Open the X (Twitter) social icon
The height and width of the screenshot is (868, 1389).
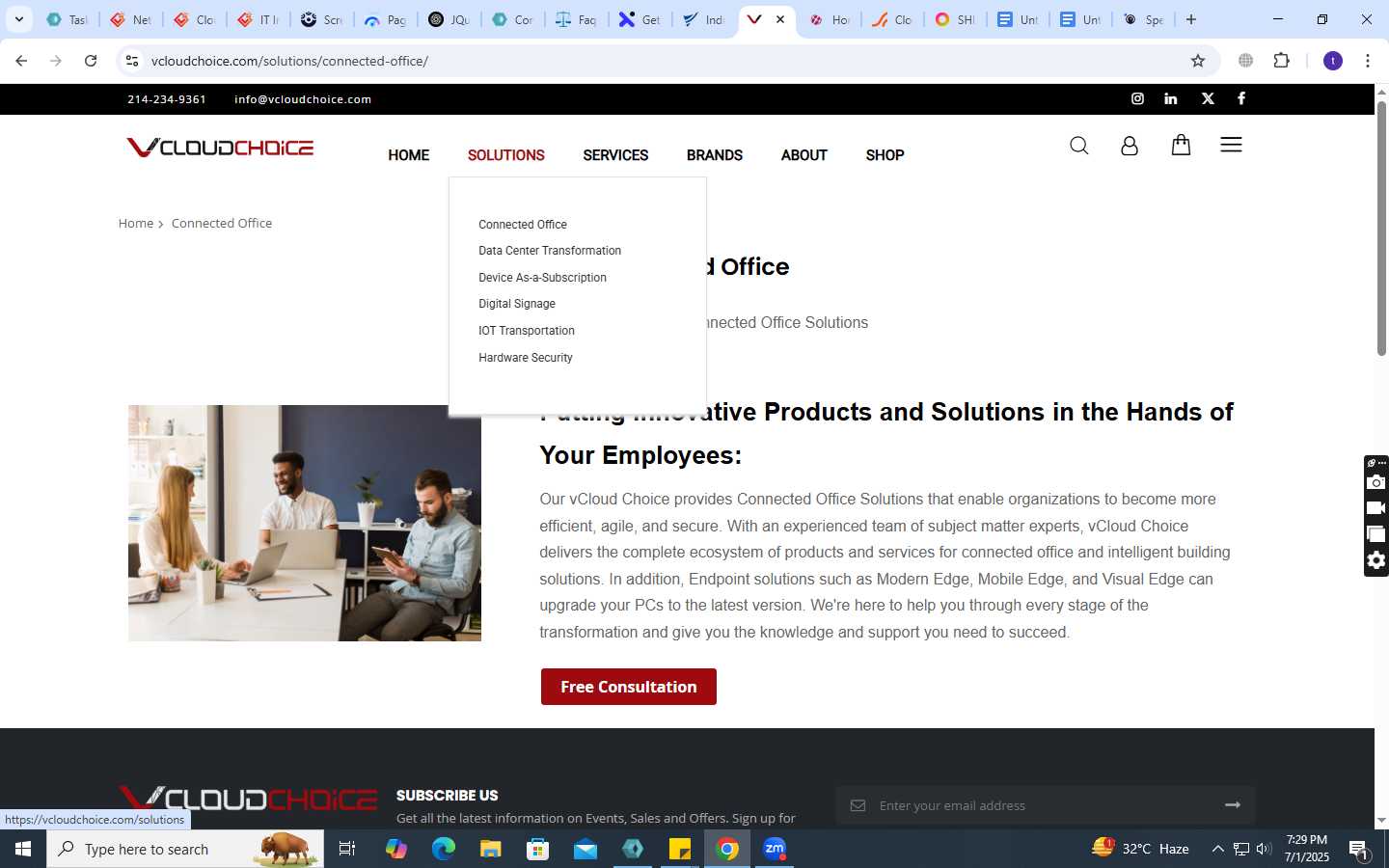click(1208, 98)
